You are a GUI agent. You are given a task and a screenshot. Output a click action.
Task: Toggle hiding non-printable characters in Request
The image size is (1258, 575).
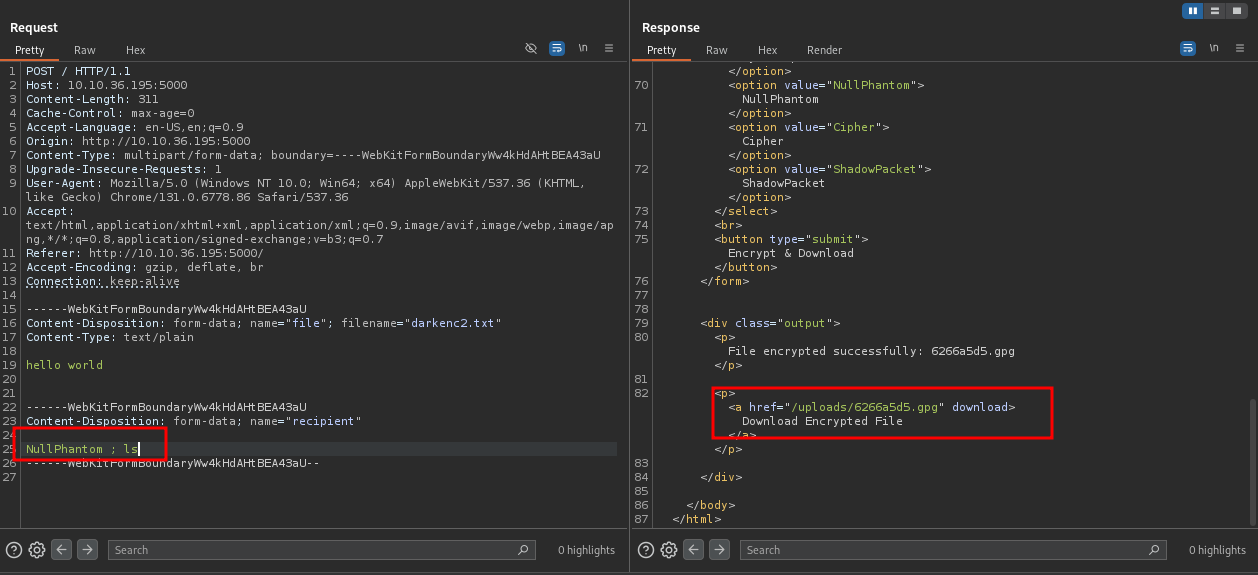[531, 48]
